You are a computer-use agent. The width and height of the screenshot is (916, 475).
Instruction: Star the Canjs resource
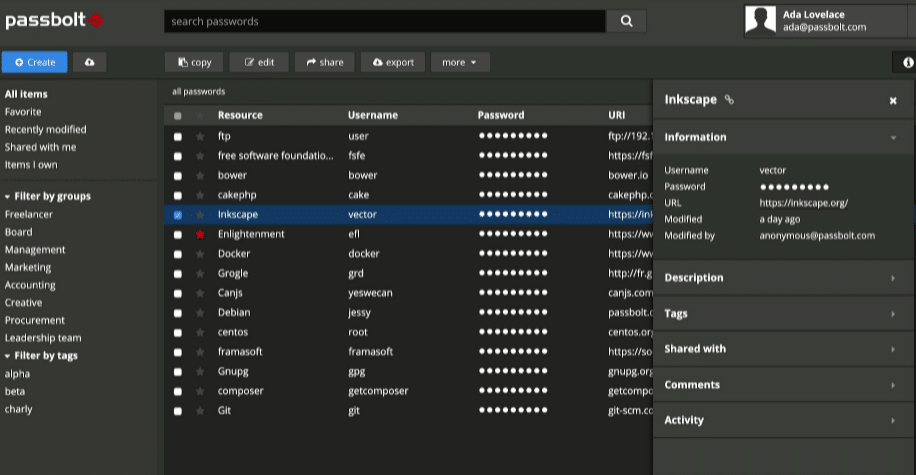pyautogui.click(x=200, y=293)
